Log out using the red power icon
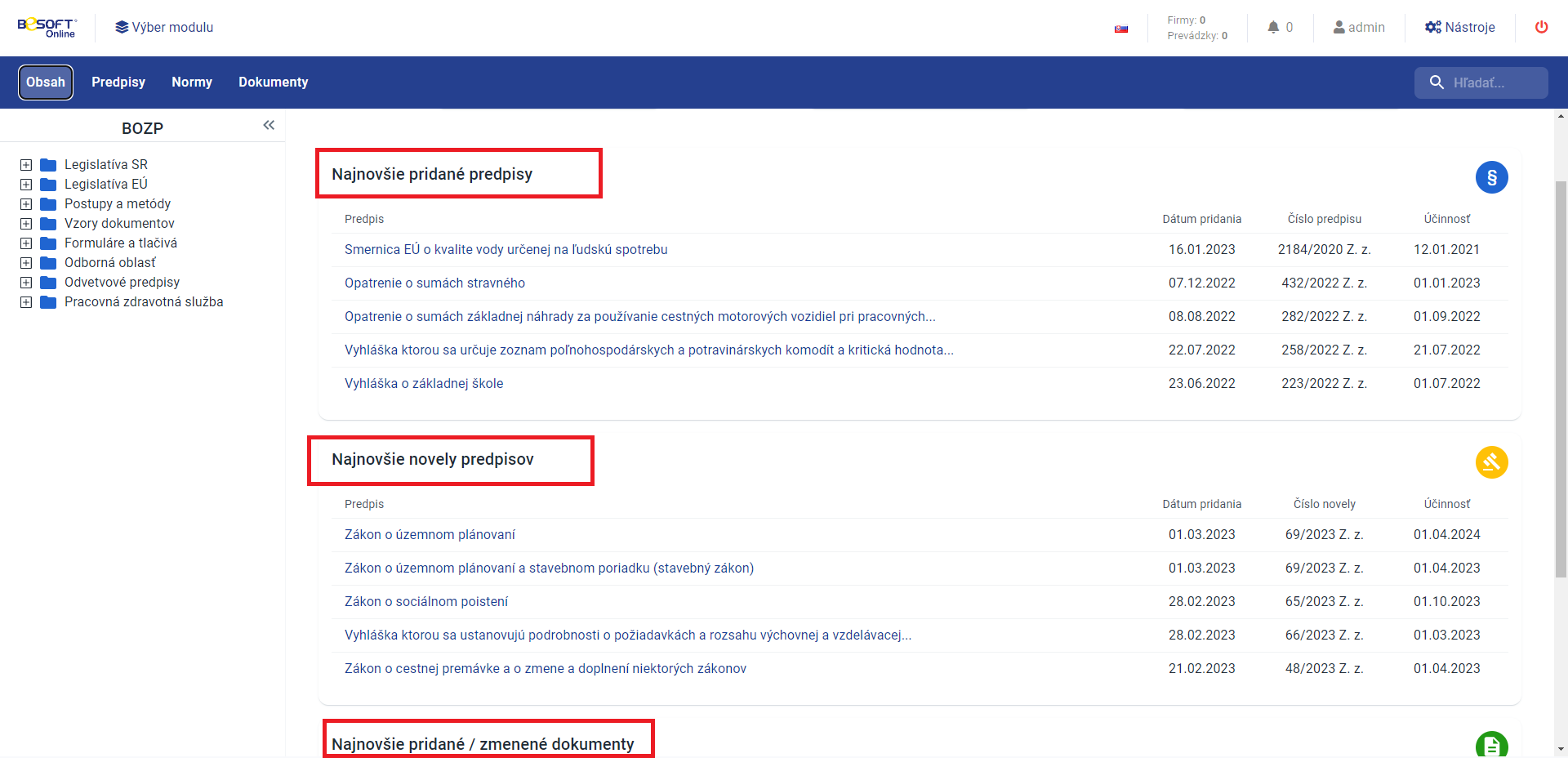The image size is (1568, 758). (x=1542, y=27)
